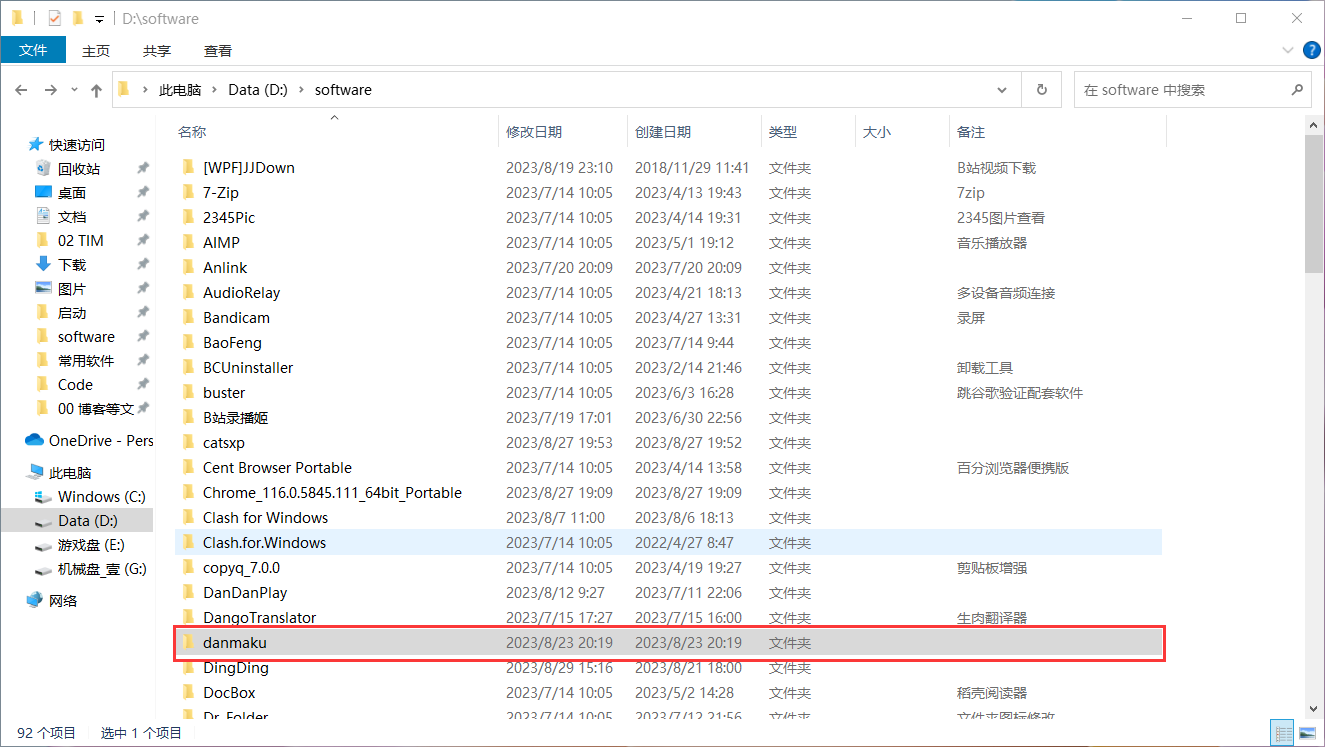Click 此电脑 in the address breadcrumb

tap(180, 90)
